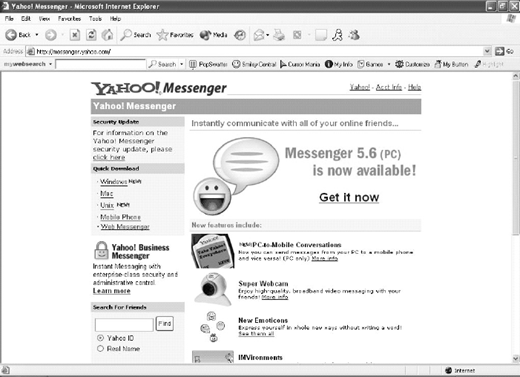
Task: Click the Business Messenger lock icon
Action: tap(101, 251)
